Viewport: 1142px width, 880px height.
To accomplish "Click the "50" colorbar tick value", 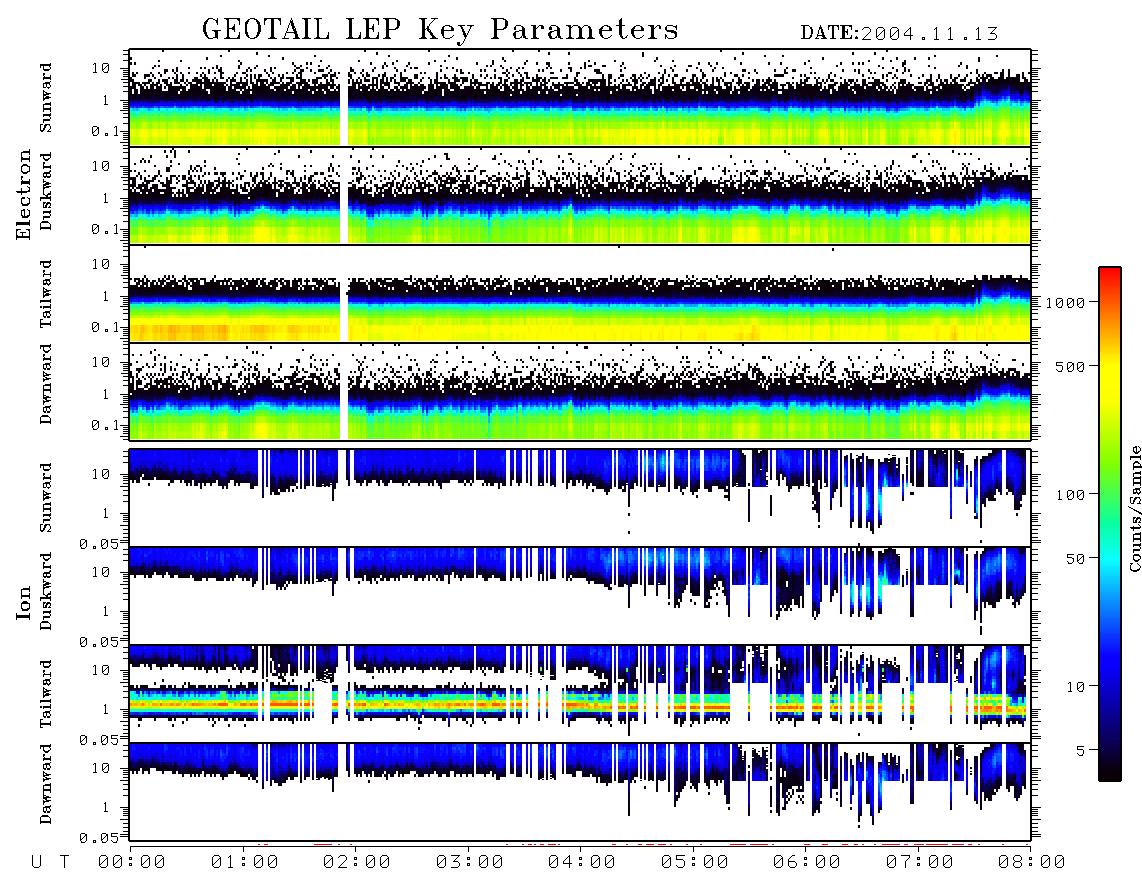I will [x=1075, y=559].
